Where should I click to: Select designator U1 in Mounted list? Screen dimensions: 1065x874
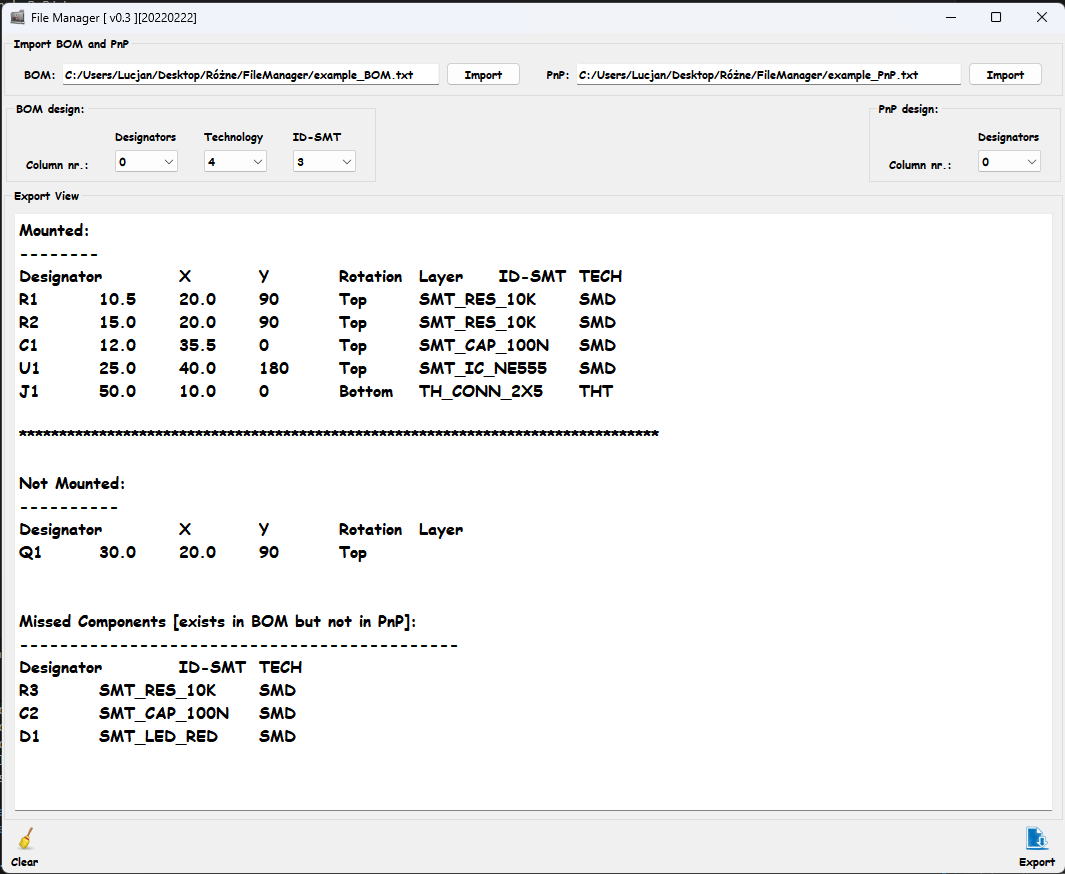click(x=29, y=369)
